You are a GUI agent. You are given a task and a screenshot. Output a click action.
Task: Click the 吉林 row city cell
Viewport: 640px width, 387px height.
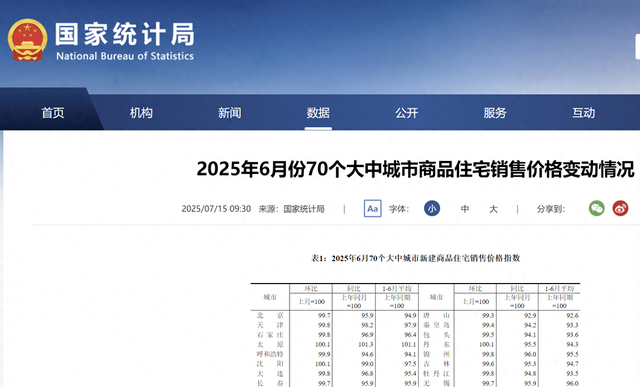(436, 364)
